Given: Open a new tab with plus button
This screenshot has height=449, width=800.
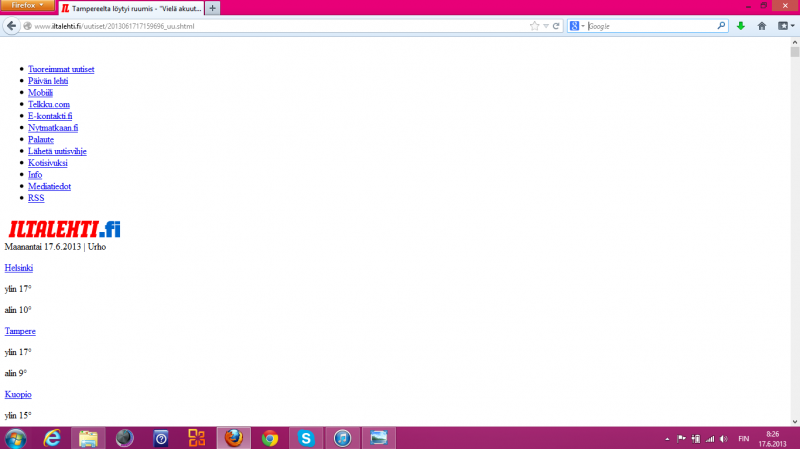Looking at the screenshot, I should click(x=212, y=7).
